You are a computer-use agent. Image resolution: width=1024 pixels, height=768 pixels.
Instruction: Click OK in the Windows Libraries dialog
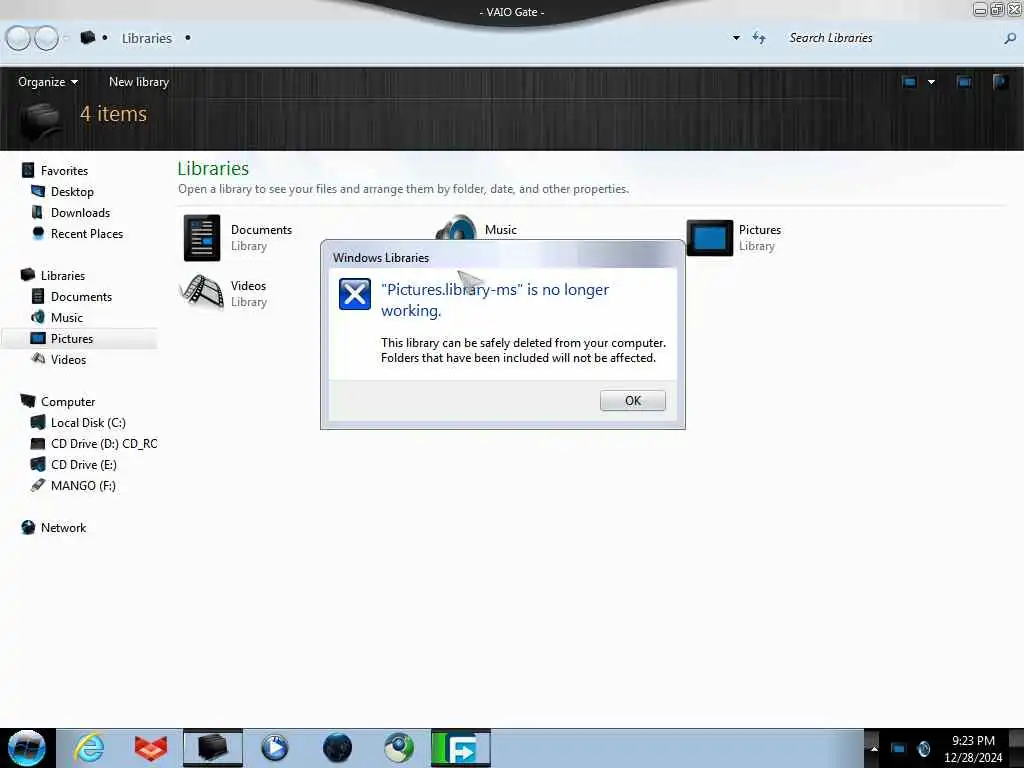(632, 400)
